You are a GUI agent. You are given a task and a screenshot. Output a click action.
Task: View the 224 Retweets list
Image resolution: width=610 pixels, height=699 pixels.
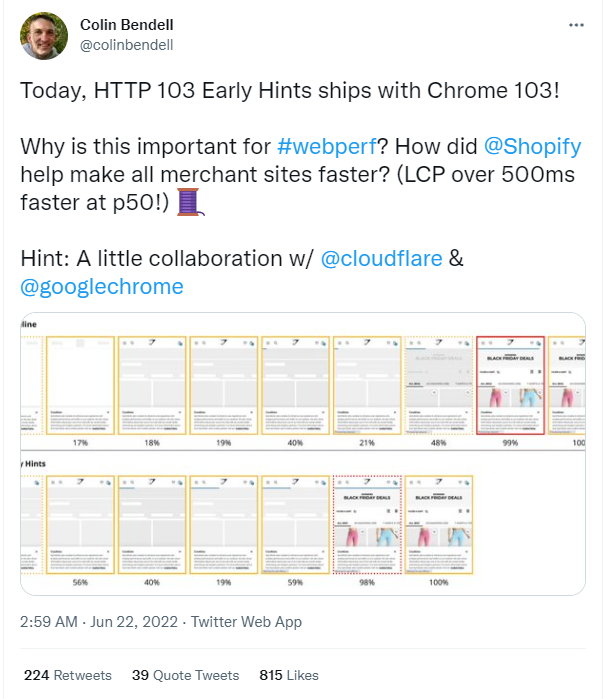[68, 675]
